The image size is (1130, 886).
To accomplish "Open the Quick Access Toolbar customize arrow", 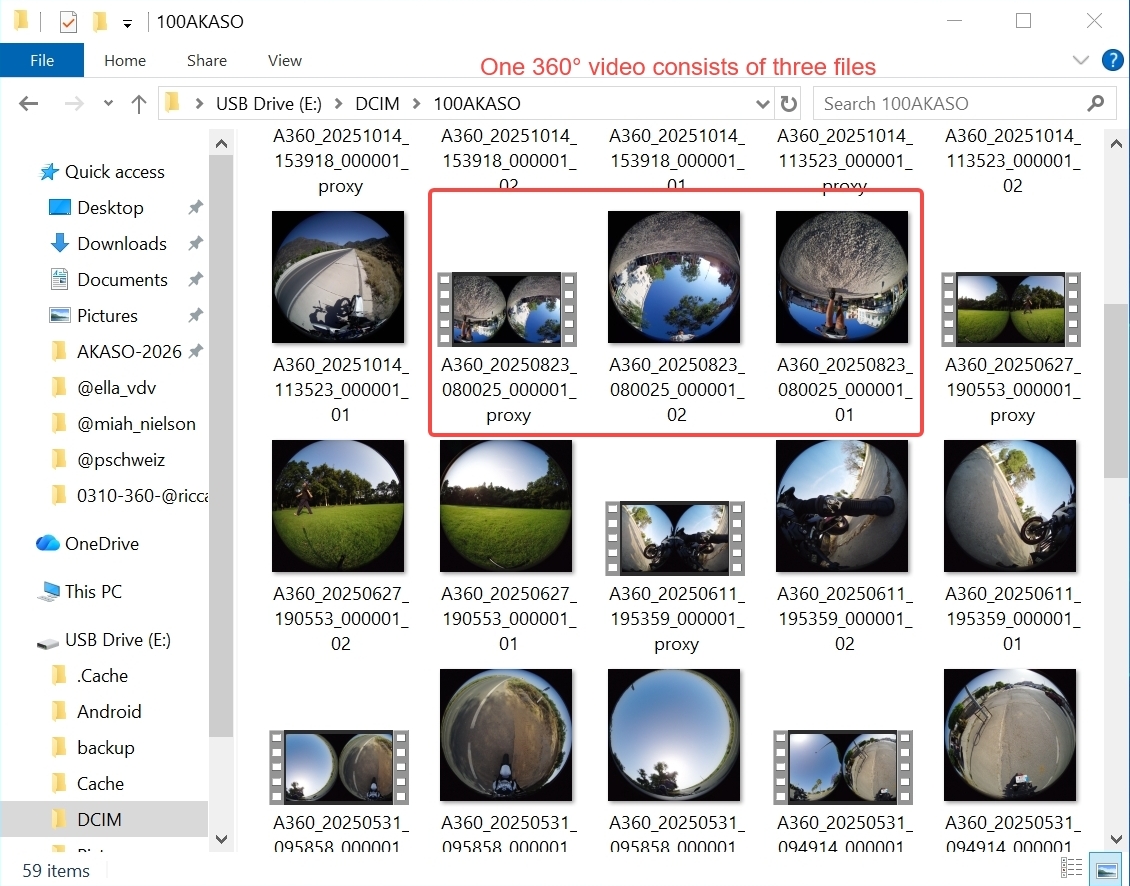I will [x=128, y=24].
